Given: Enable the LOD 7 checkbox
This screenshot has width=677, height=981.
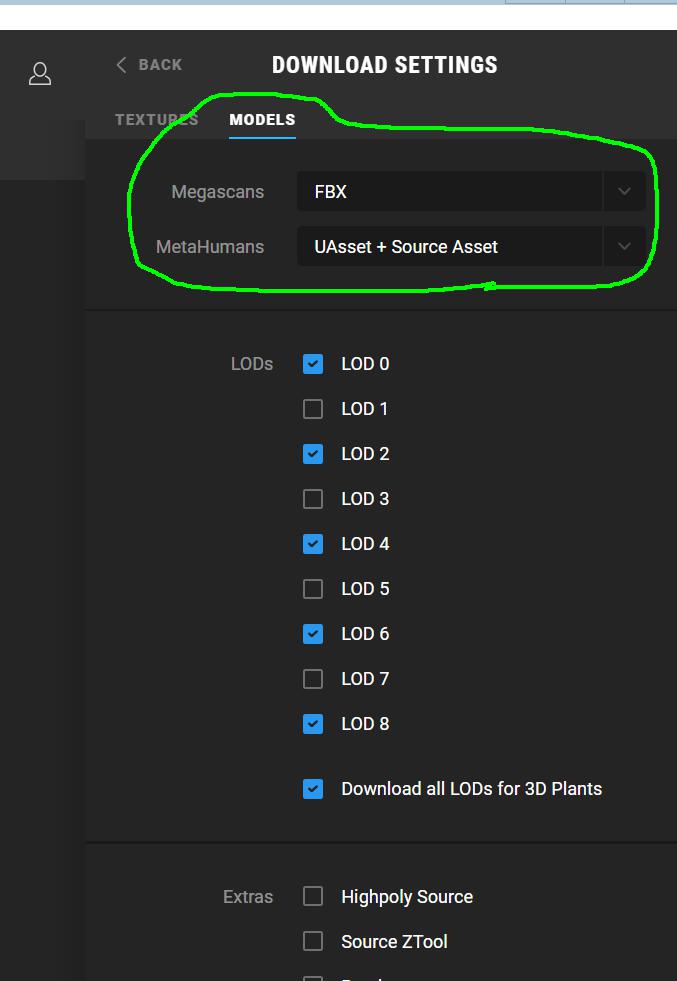Looking at the screenshot, I should (x=313, y=679).
